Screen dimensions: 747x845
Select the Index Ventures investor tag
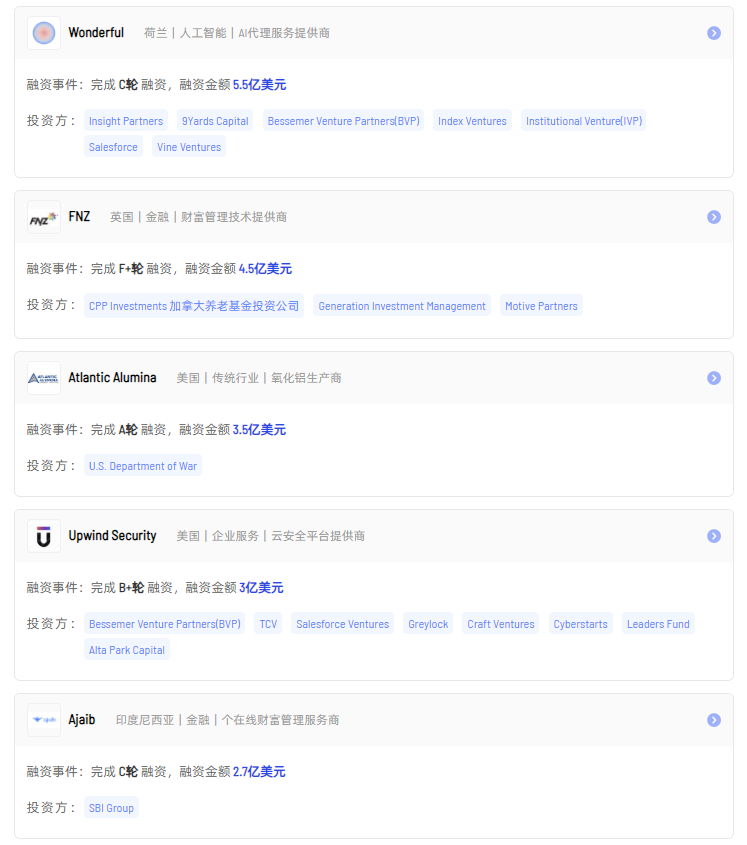[x=472, y=121]
